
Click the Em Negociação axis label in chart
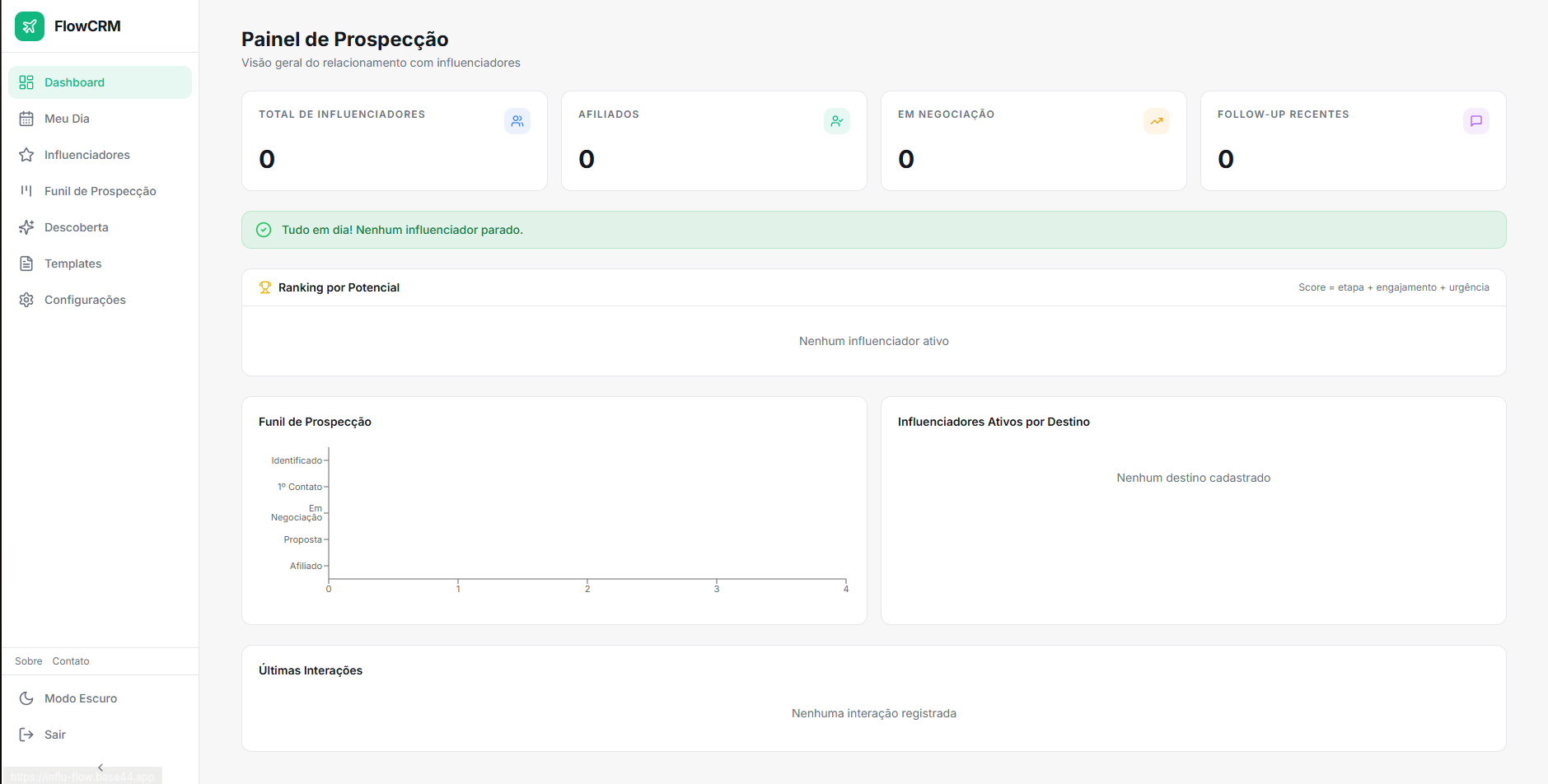click(x=297, y=513)
